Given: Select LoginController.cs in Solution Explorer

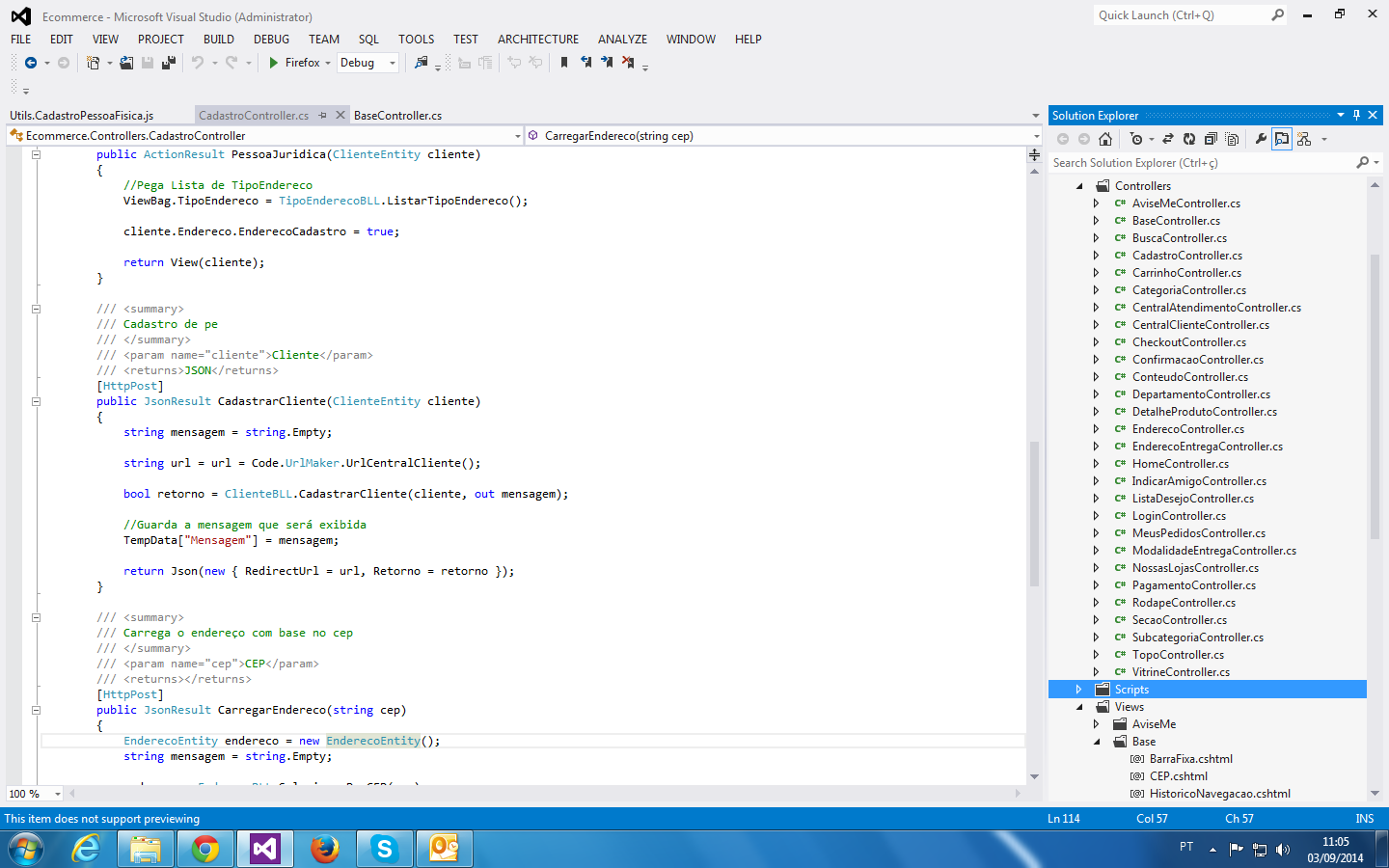Looking at the screenshot, I should tap(1179, 516).
